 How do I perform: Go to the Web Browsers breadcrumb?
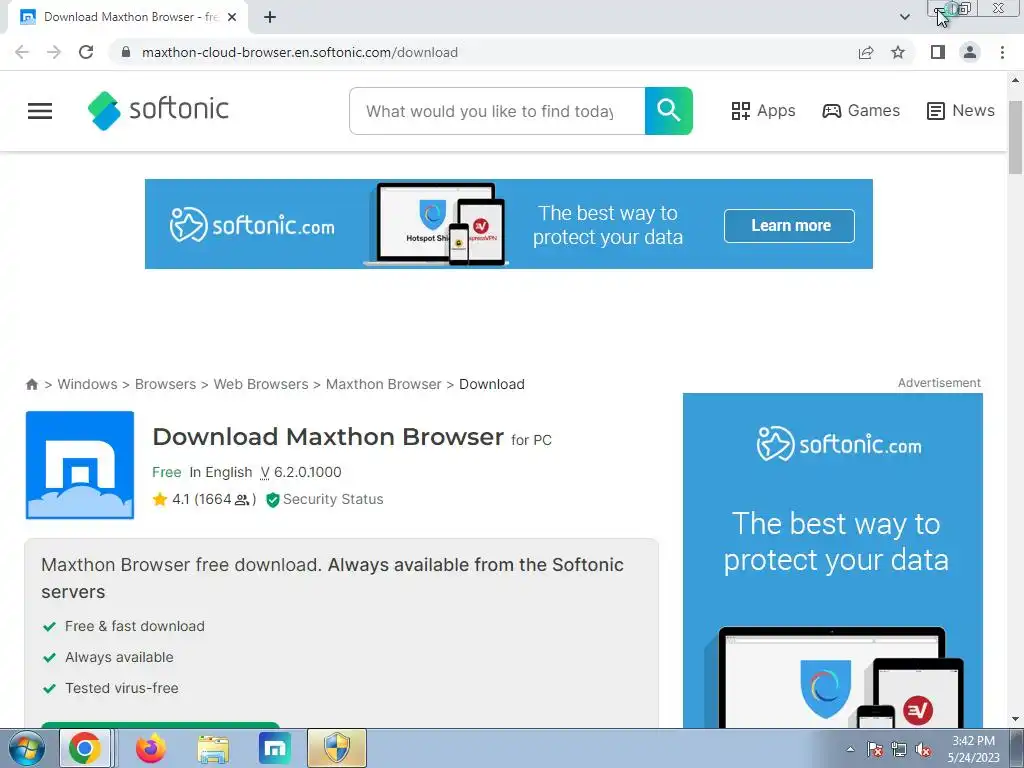(261, 384)
